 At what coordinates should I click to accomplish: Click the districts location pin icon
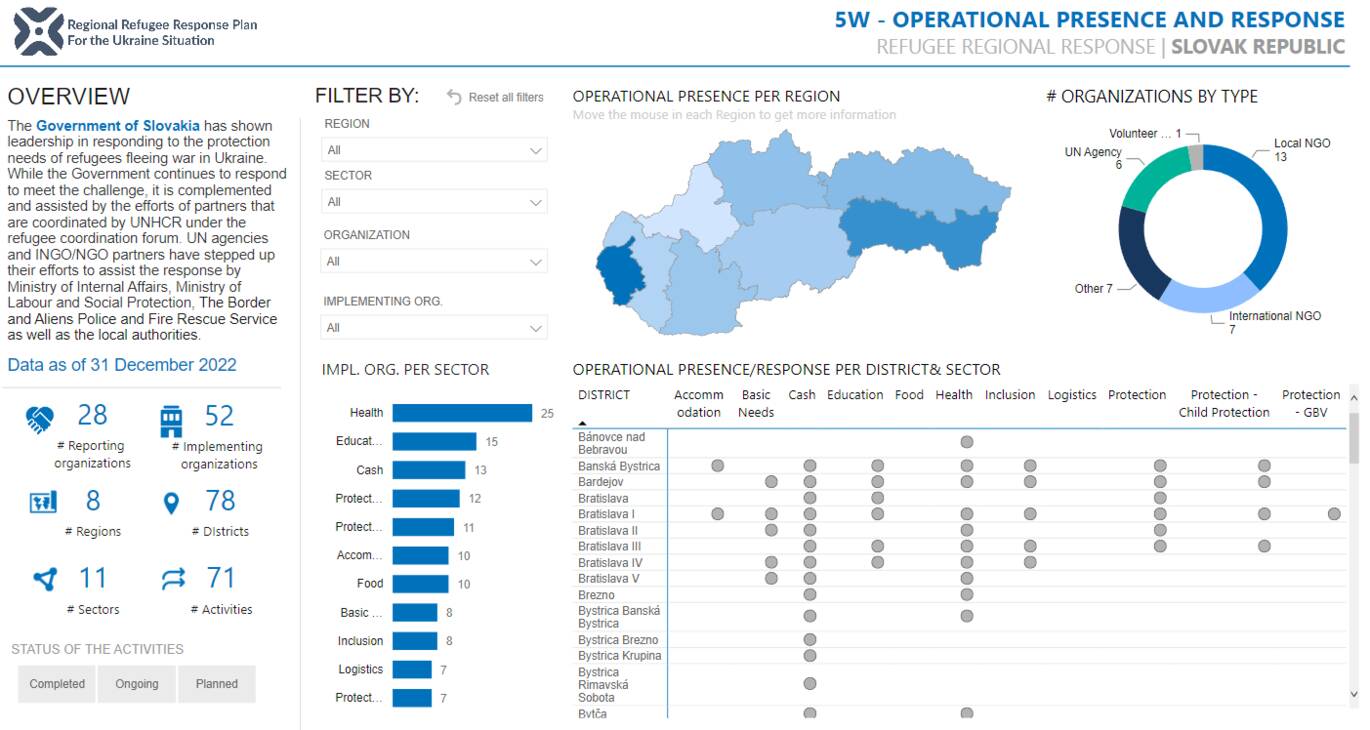tap(171, 503)
